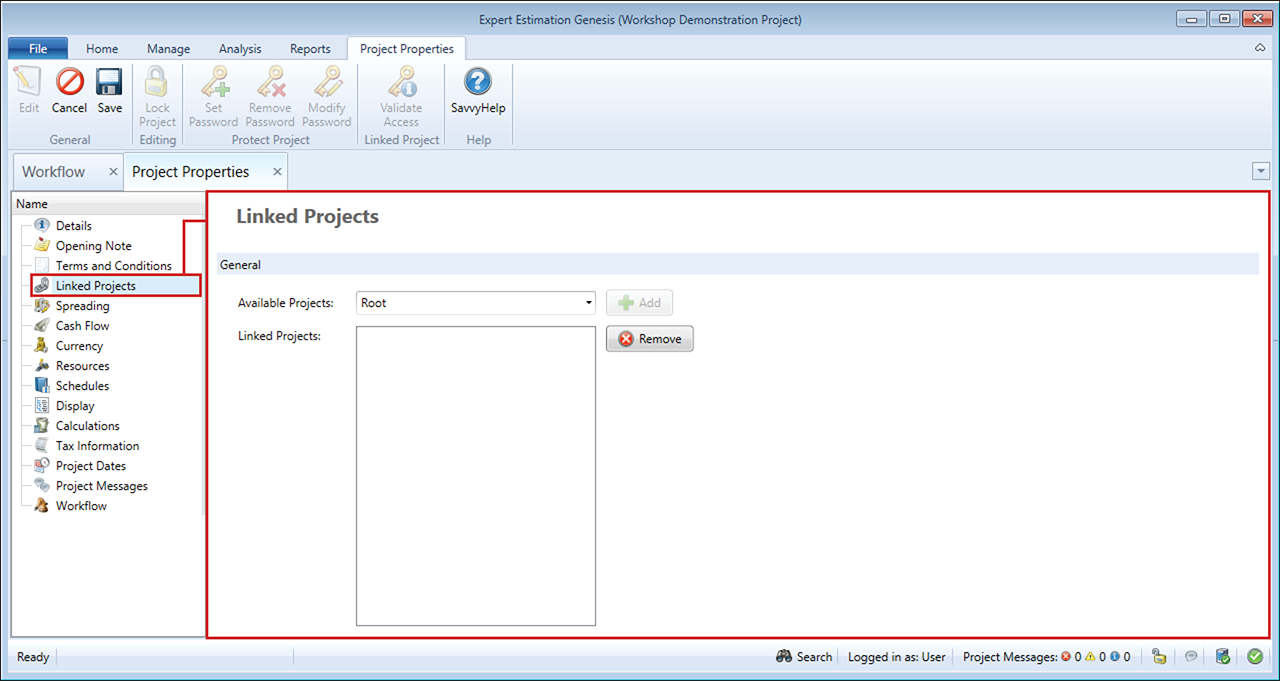
Task: Open the File menu
Action: (38, 49)
